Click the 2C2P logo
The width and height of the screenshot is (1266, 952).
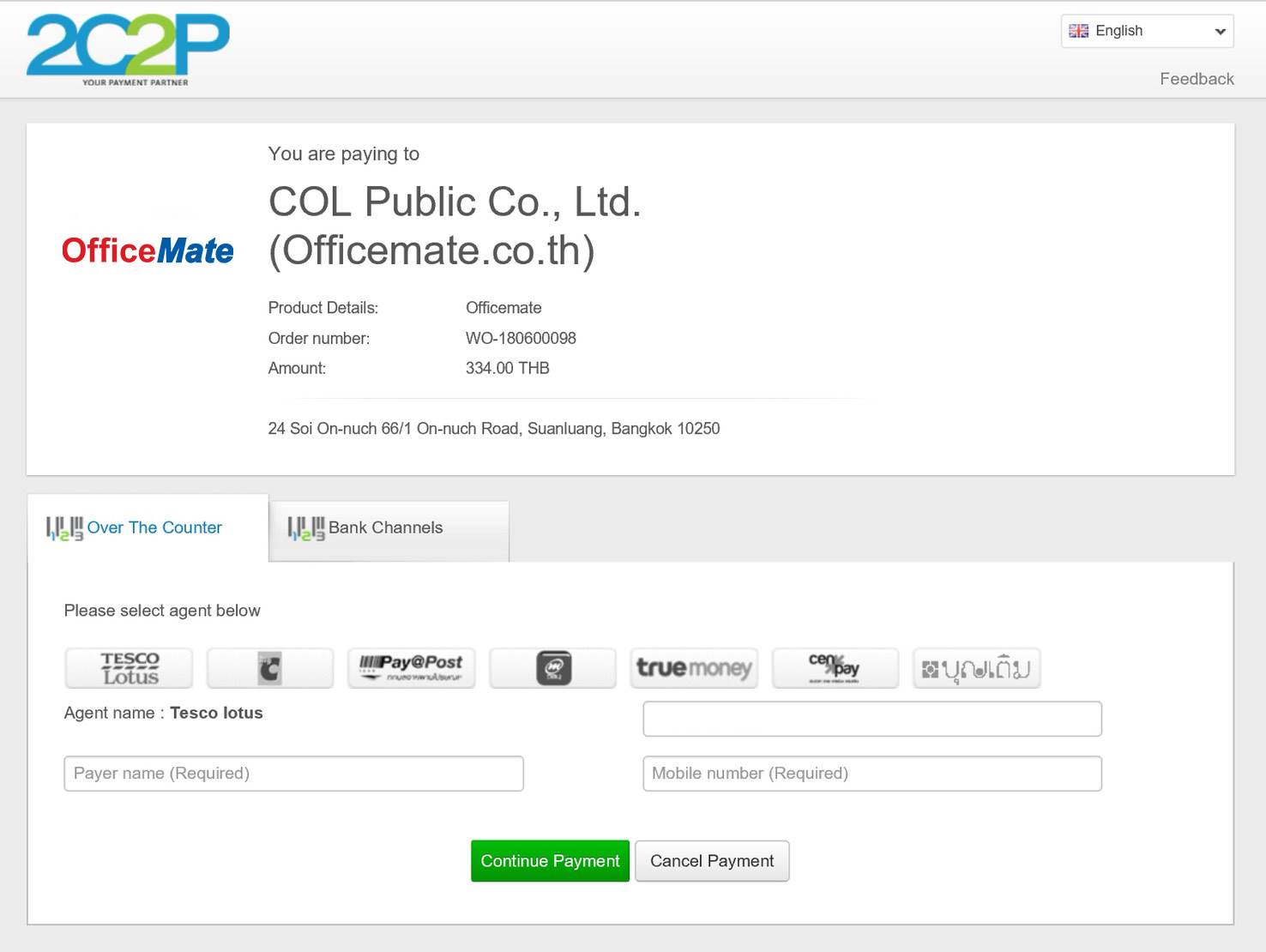pos(129,49)
